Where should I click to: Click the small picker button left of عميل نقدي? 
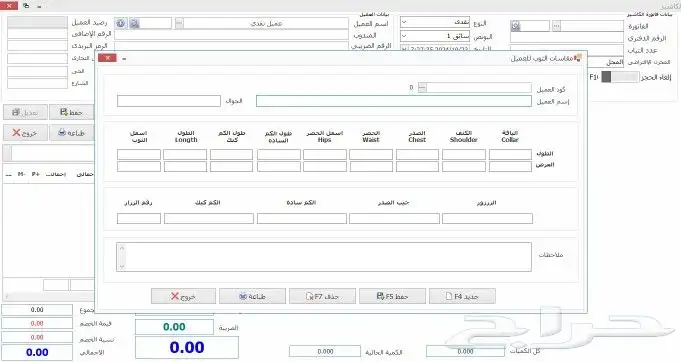[x=179, y=23]
